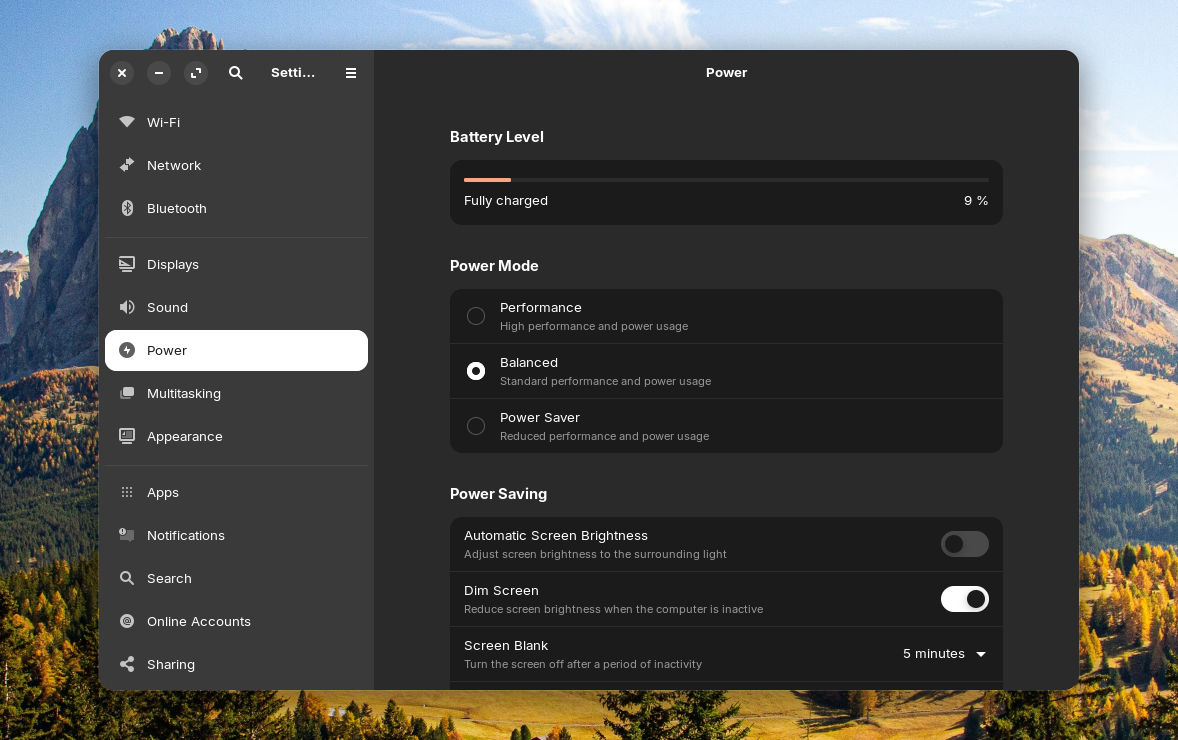The height and width of the screenshot is (740, 1178).
Task: Click the battery level progress bar
Action: tap(726, 180)
